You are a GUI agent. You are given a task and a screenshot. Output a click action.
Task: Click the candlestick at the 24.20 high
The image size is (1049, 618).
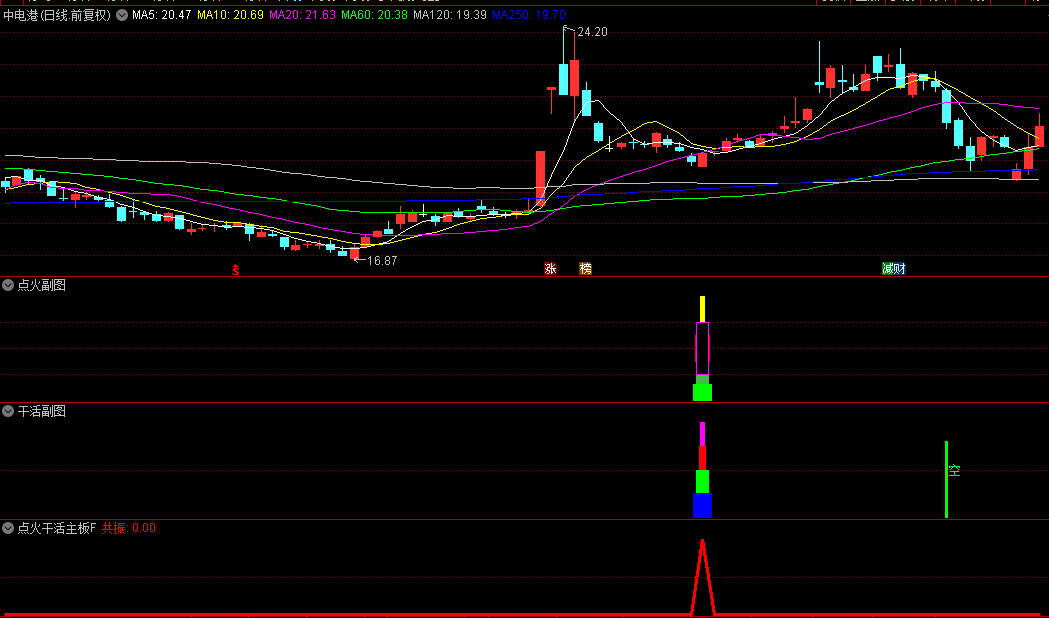point(563,79)
